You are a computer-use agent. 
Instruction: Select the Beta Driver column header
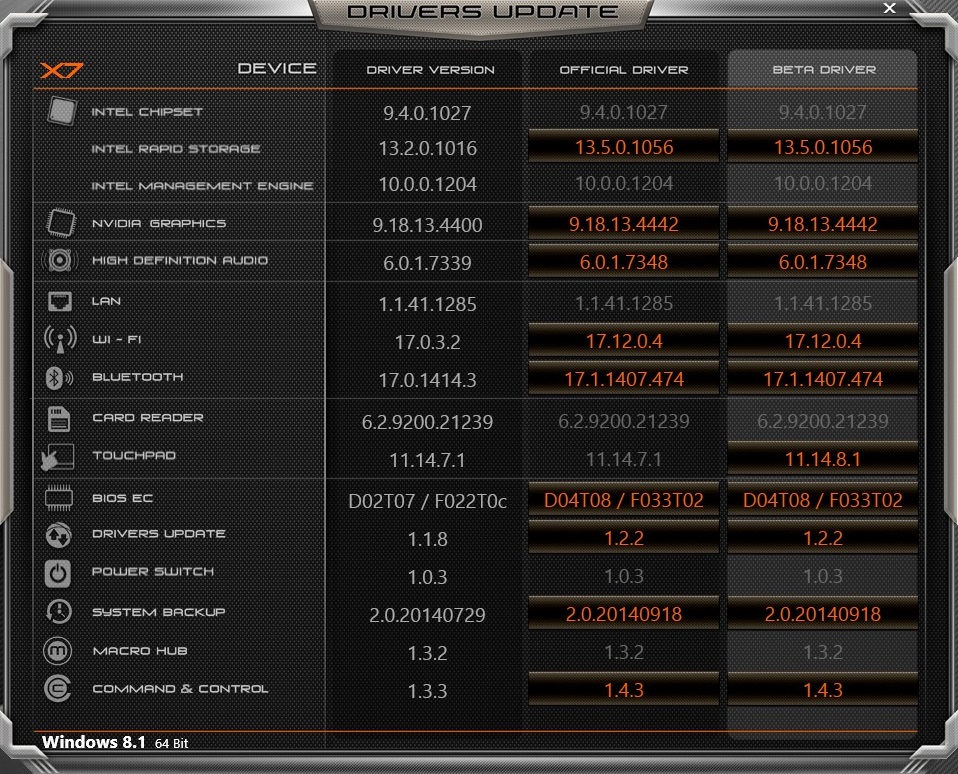click(x=824, y=70)
